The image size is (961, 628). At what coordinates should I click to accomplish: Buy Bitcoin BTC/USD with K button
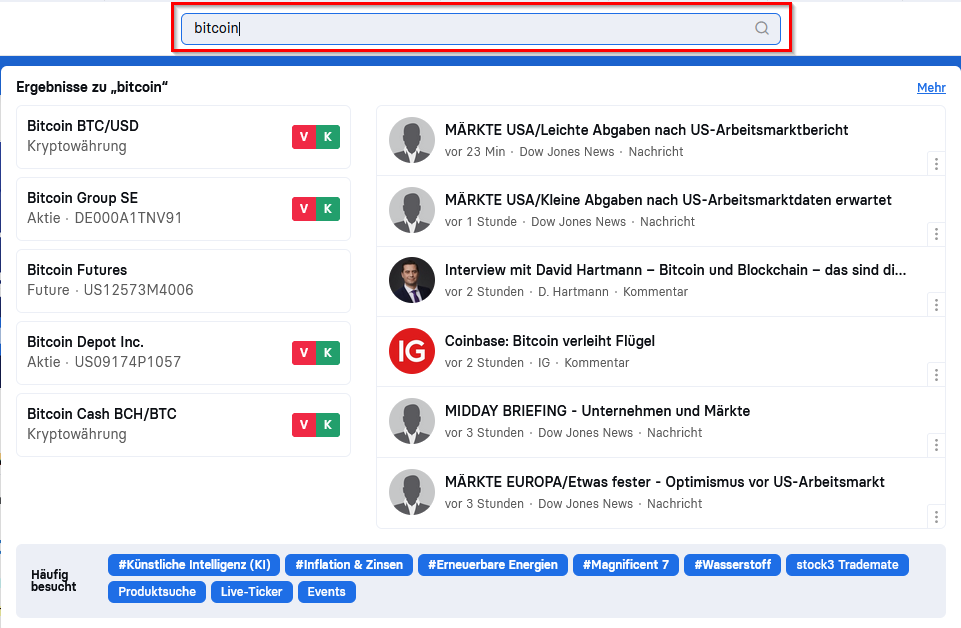(x=328, y=137)
